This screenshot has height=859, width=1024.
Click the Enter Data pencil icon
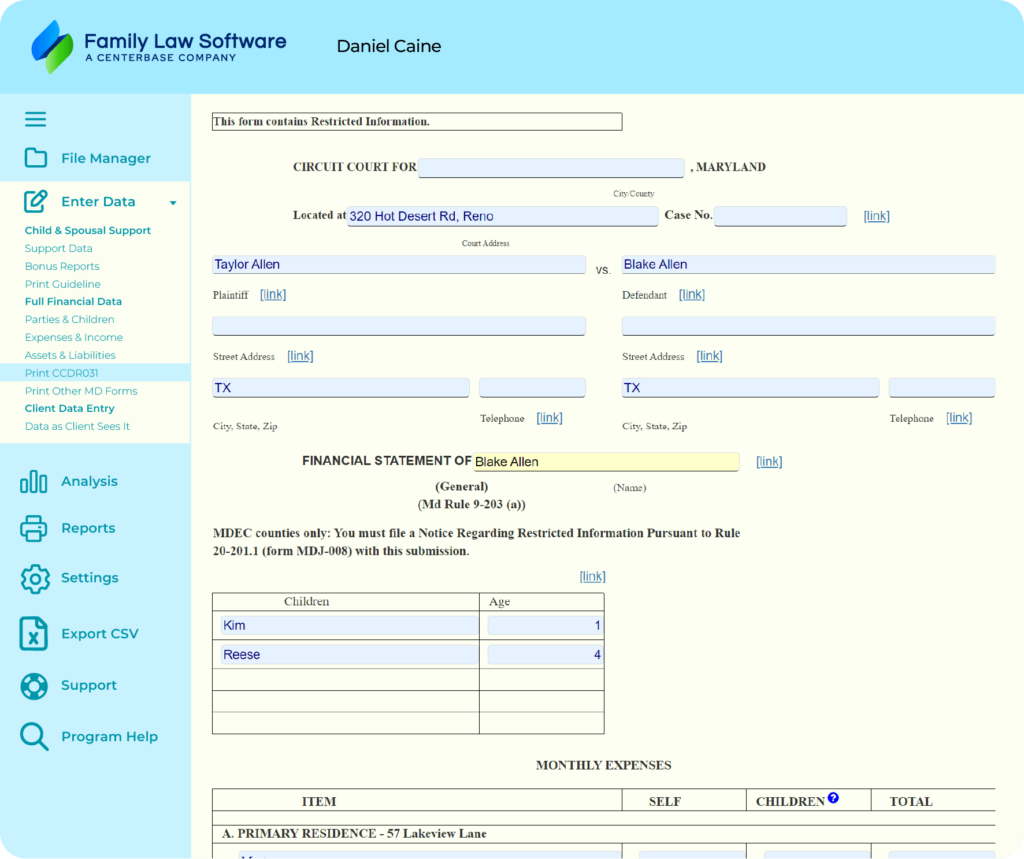36,201
